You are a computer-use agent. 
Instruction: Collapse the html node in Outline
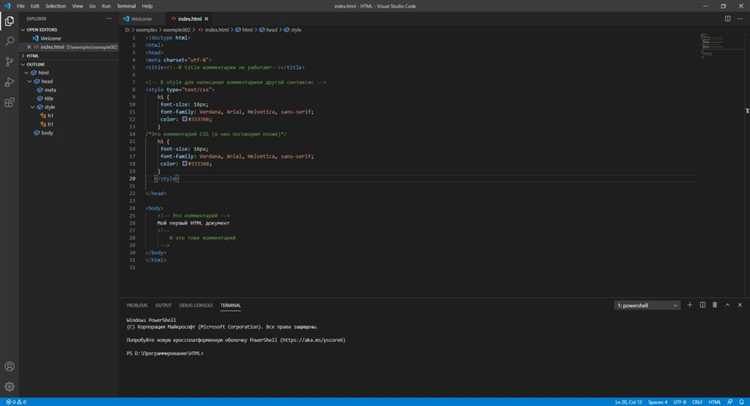[27, 73]
